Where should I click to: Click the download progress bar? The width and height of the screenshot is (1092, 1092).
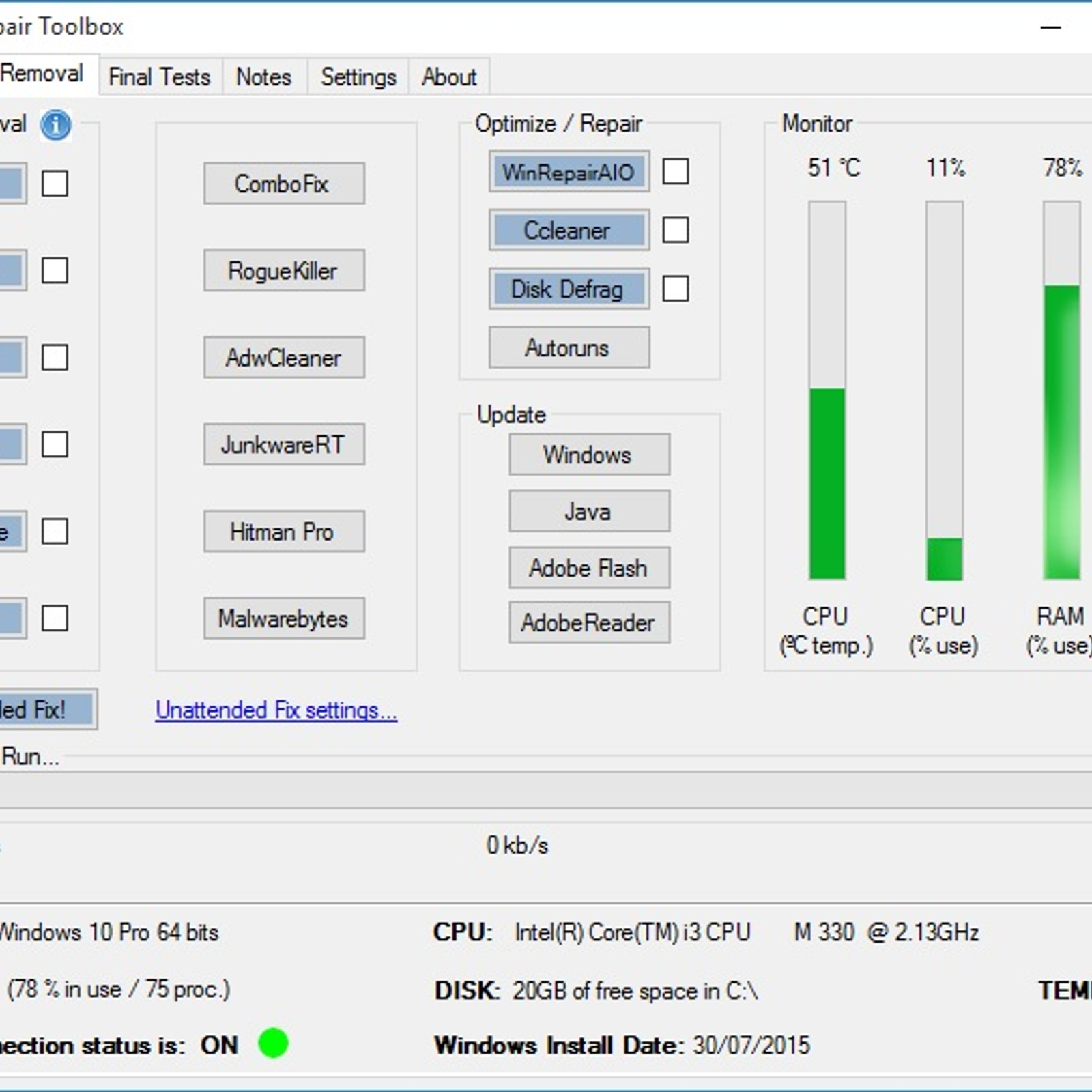(x=546, y=790)
